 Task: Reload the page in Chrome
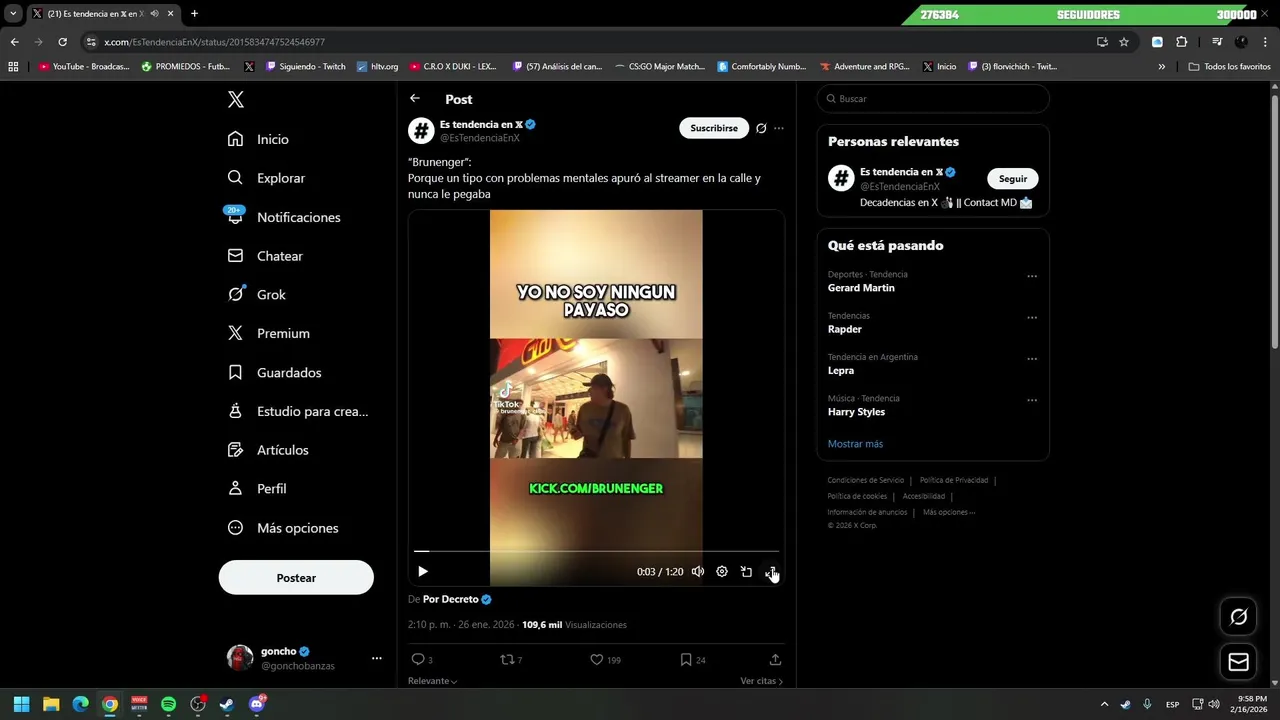coord(62,42)
